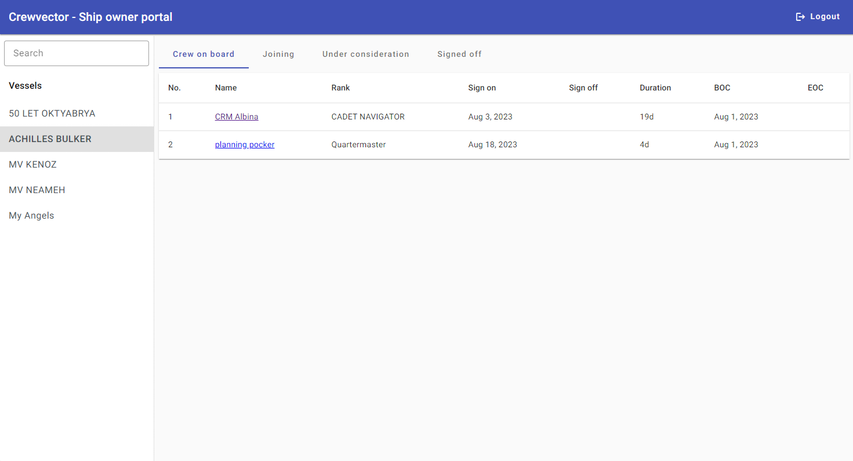853x461 pixels.
Task: Click the Sign on column header
Action: 482,88
